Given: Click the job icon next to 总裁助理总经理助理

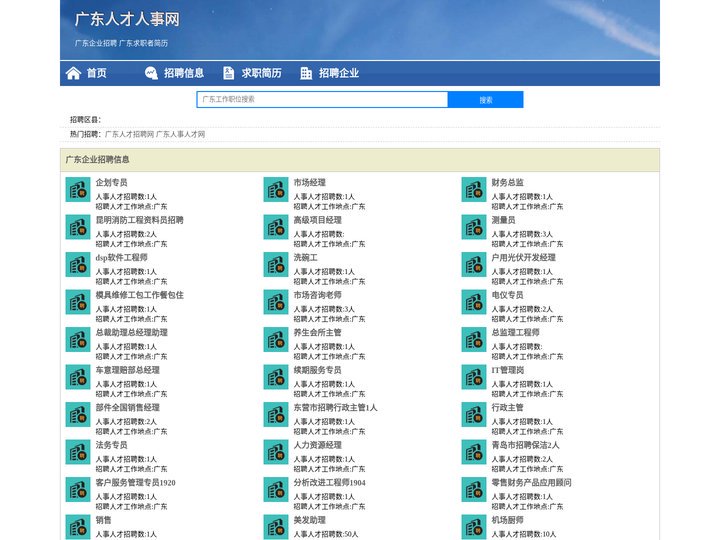Looking at the screenshot, I should click(x=78, y=340).
